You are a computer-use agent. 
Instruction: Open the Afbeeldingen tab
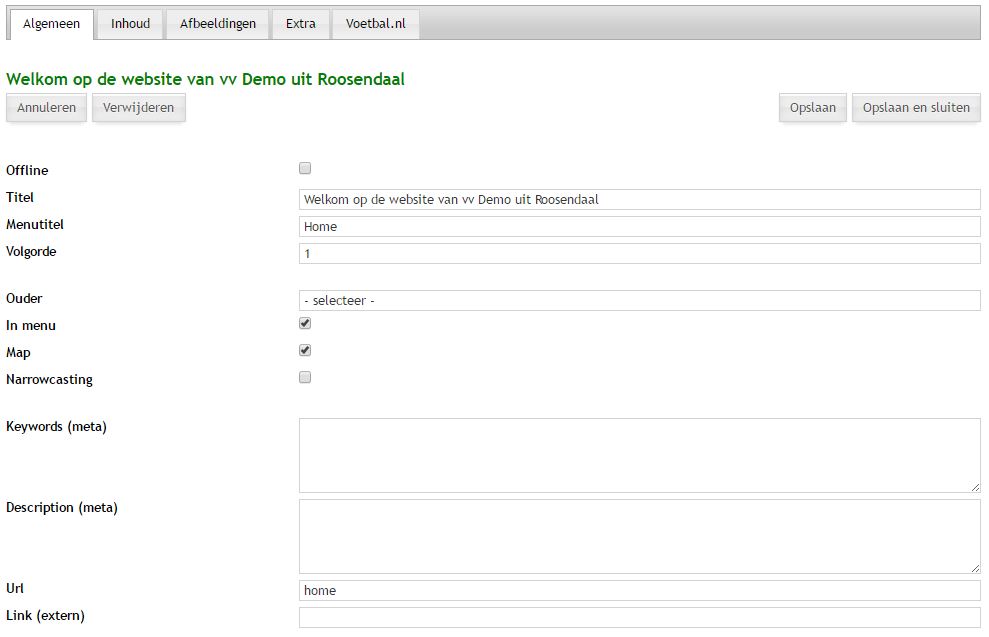(x=218, y=24)
